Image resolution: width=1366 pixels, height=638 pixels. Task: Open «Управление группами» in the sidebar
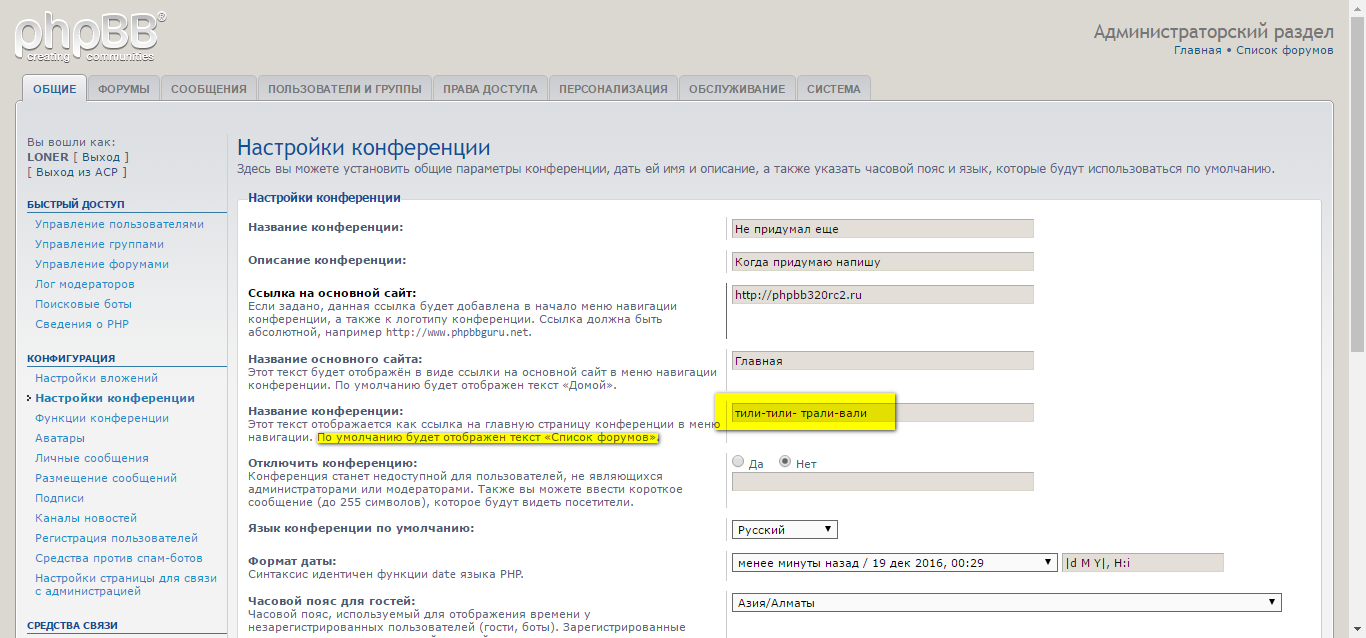point(99,244)
